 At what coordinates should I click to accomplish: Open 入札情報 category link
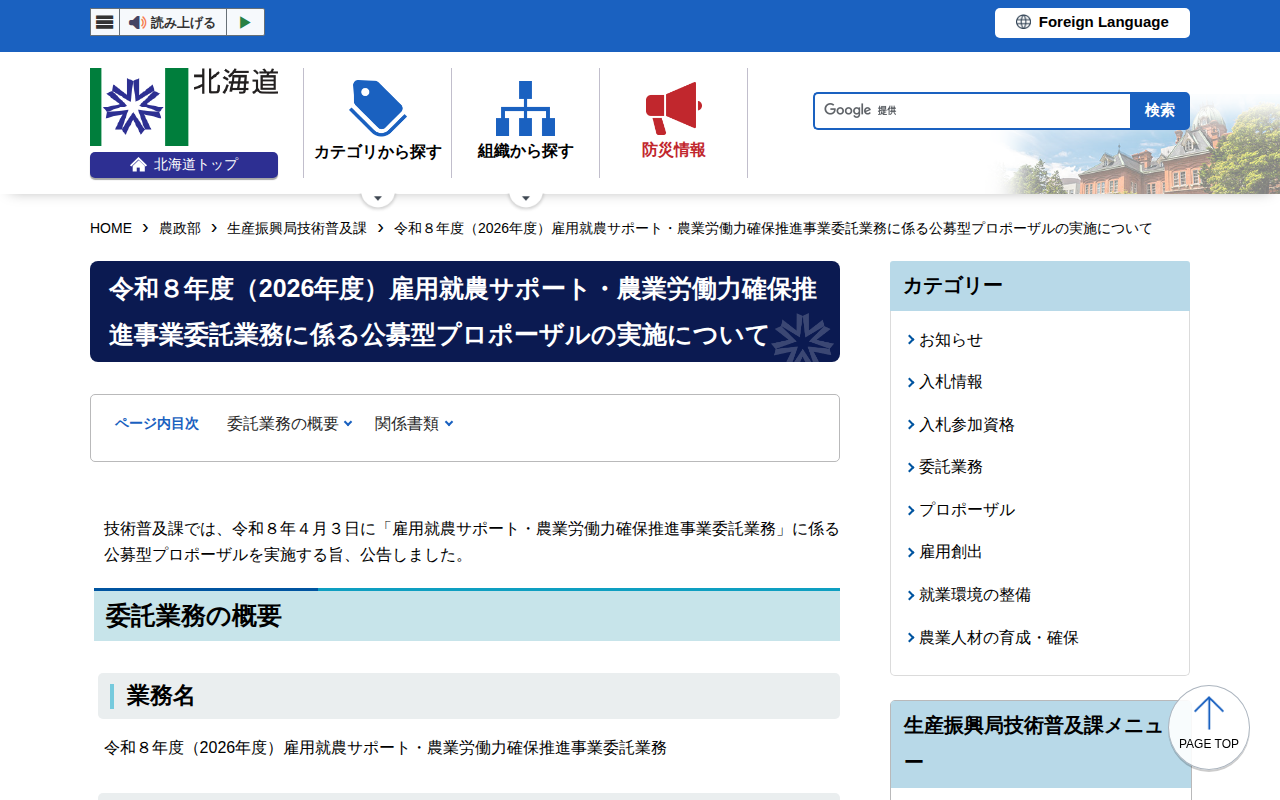coord(950,382)
